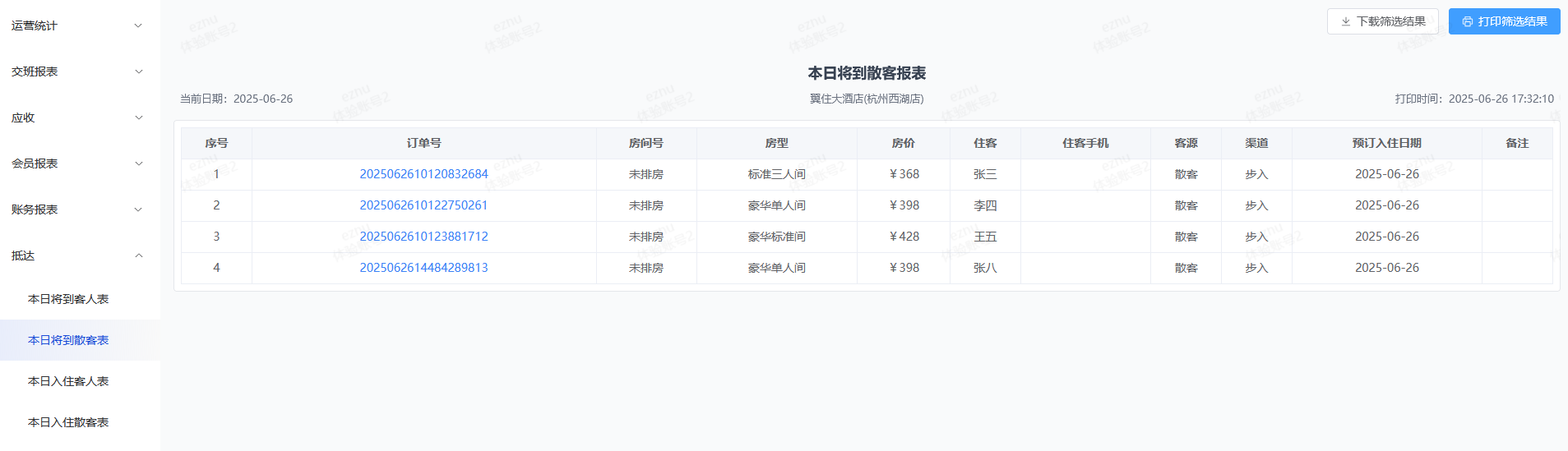The width and height of the screenshot is (1568, 451).
Task: Click the 当前日期 2025-06-26 label
Action: pyautogui.click(x=236, y=99)
